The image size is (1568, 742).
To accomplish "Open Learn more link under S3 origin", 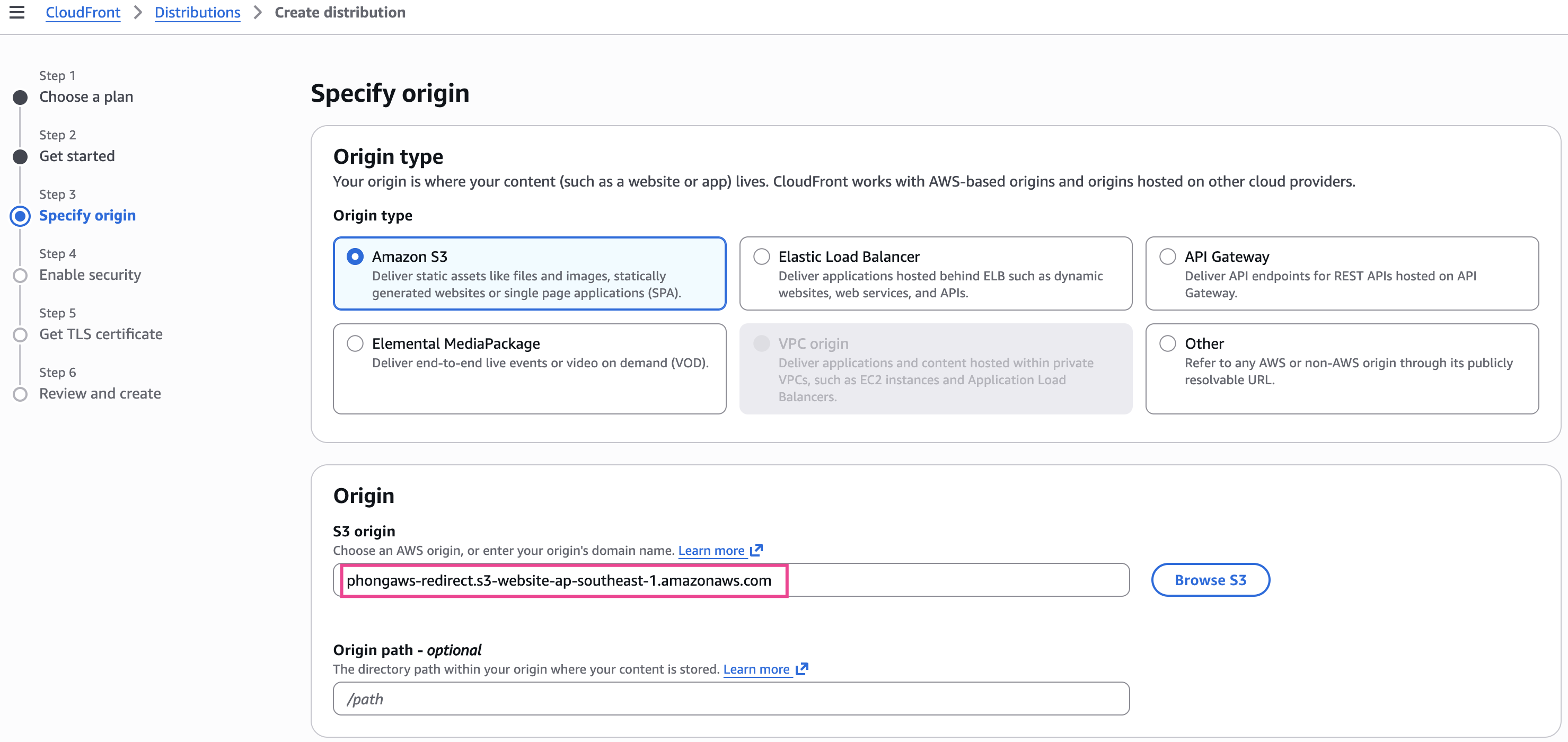I will point(711,550).
